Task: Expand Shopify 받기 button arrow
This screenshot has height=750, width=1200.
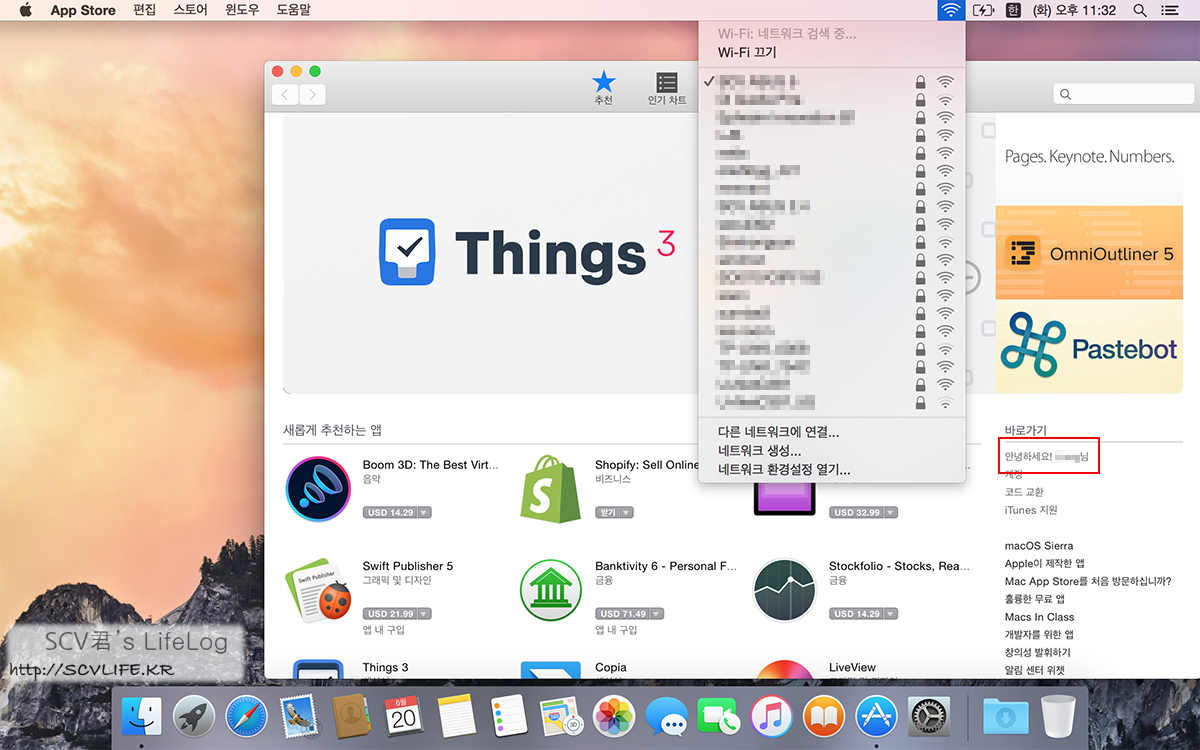Action: click(625, 512)
